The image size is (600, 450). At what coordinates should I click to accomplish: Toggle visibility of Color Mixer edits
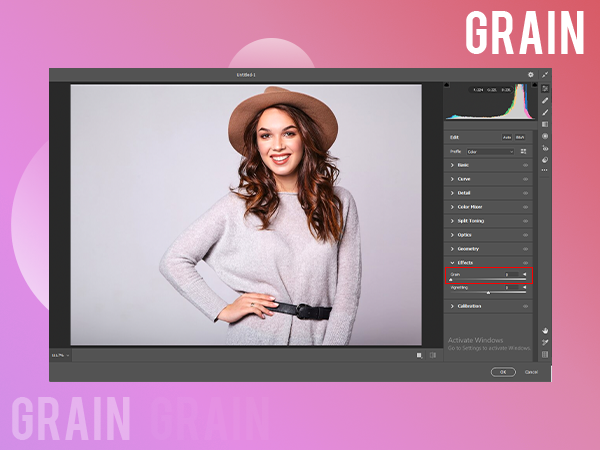pos(525,207)
